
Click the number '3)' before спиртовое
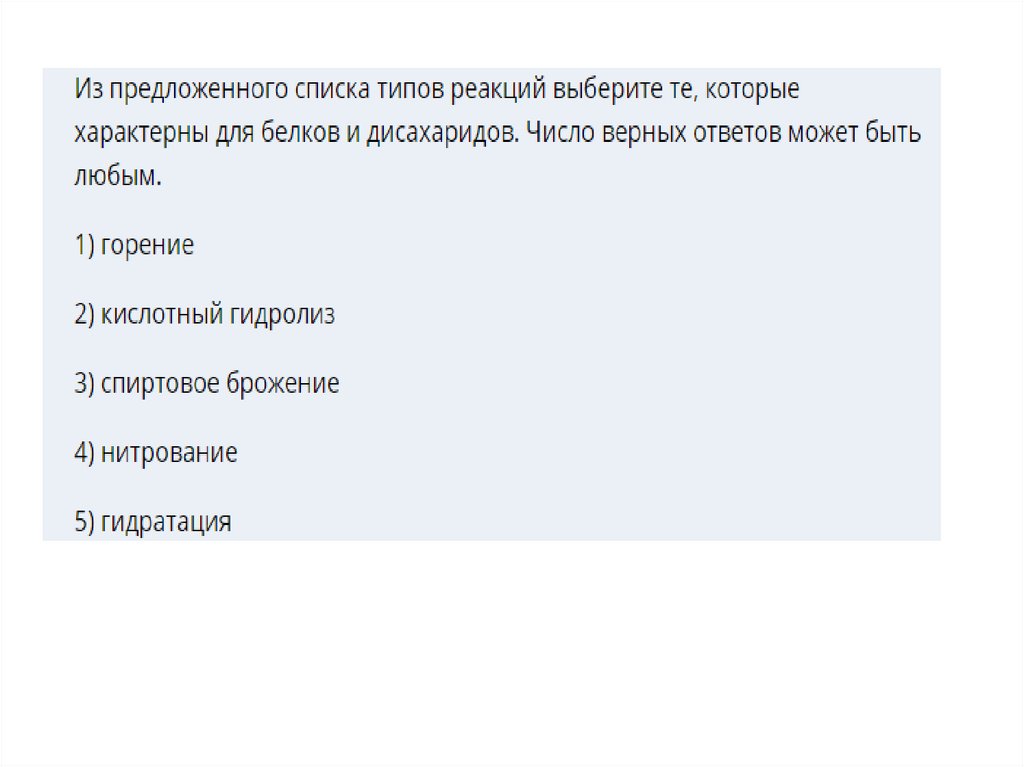(x=84, y=384)
